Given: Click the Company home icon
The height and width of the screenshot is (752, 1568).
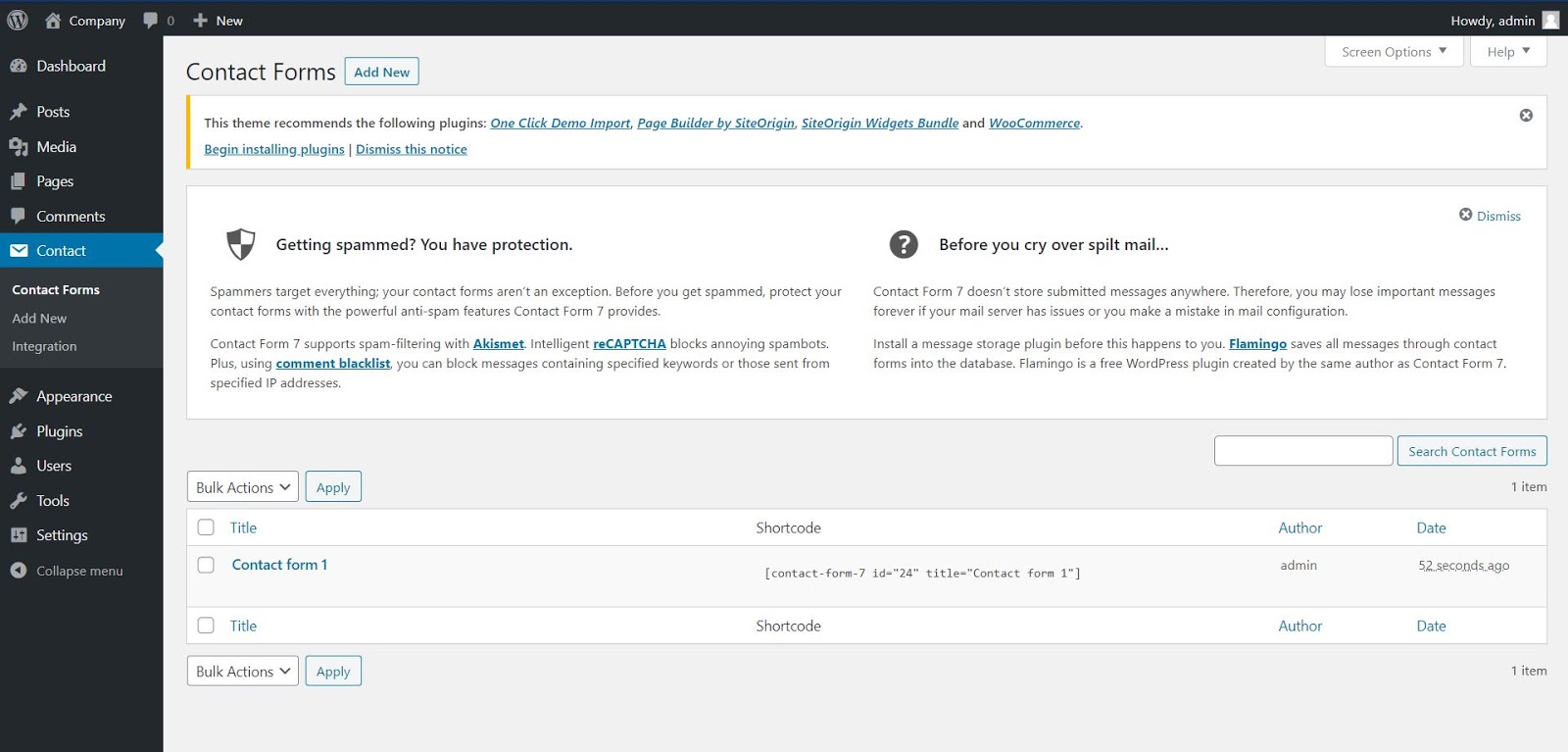Looking at the screenshot, I should [x=53, y=20].
